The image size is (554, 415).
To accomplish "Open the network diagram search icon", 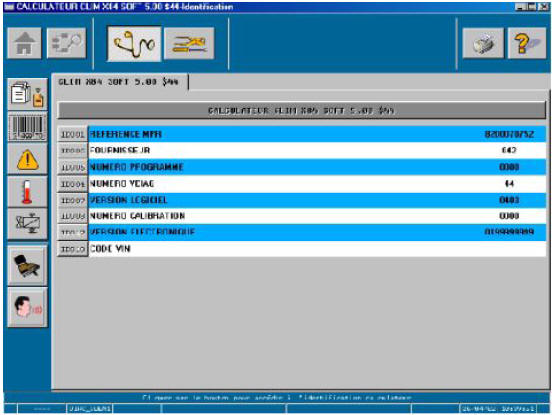I will (x=66, y=43).
